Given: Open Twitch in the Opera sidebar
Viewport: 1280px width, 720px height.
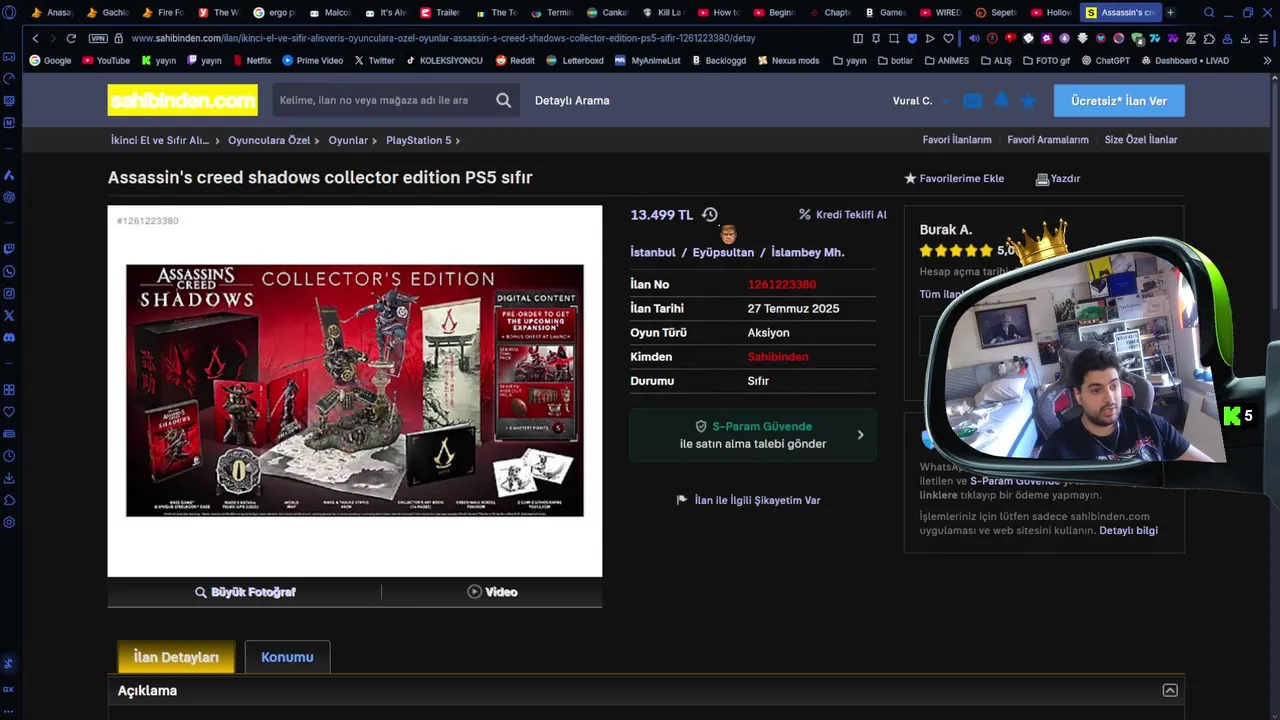Looking at the screenshot, I should pos(9,249).
